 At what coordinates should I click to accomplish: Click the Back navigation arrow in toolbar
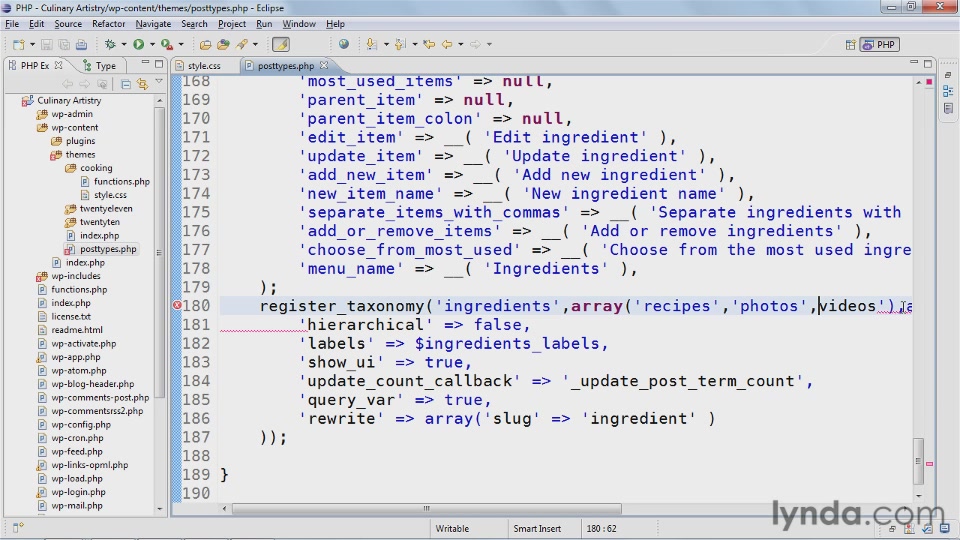pos(447,44)
